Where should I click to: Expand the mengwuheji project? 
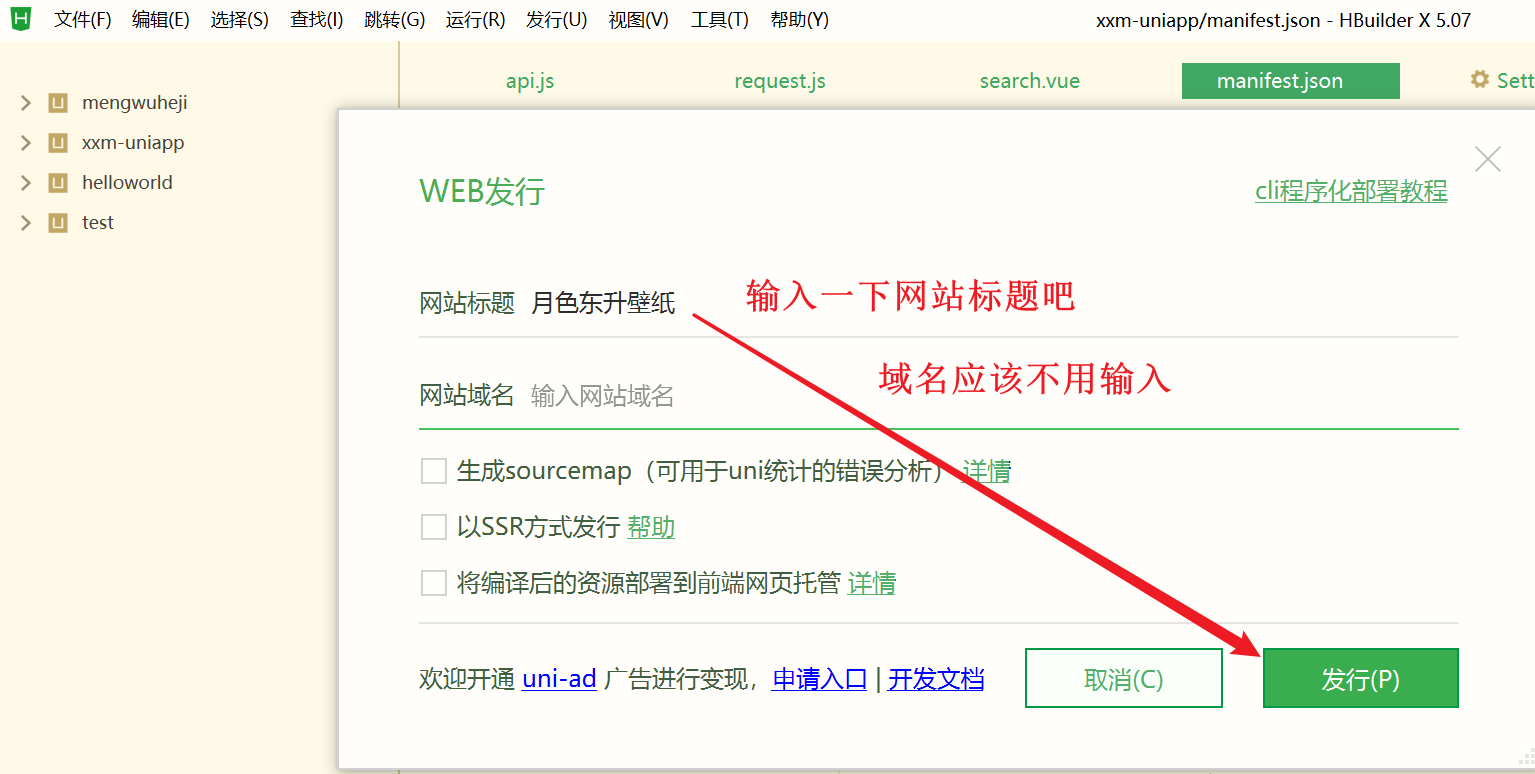[26, 103]
